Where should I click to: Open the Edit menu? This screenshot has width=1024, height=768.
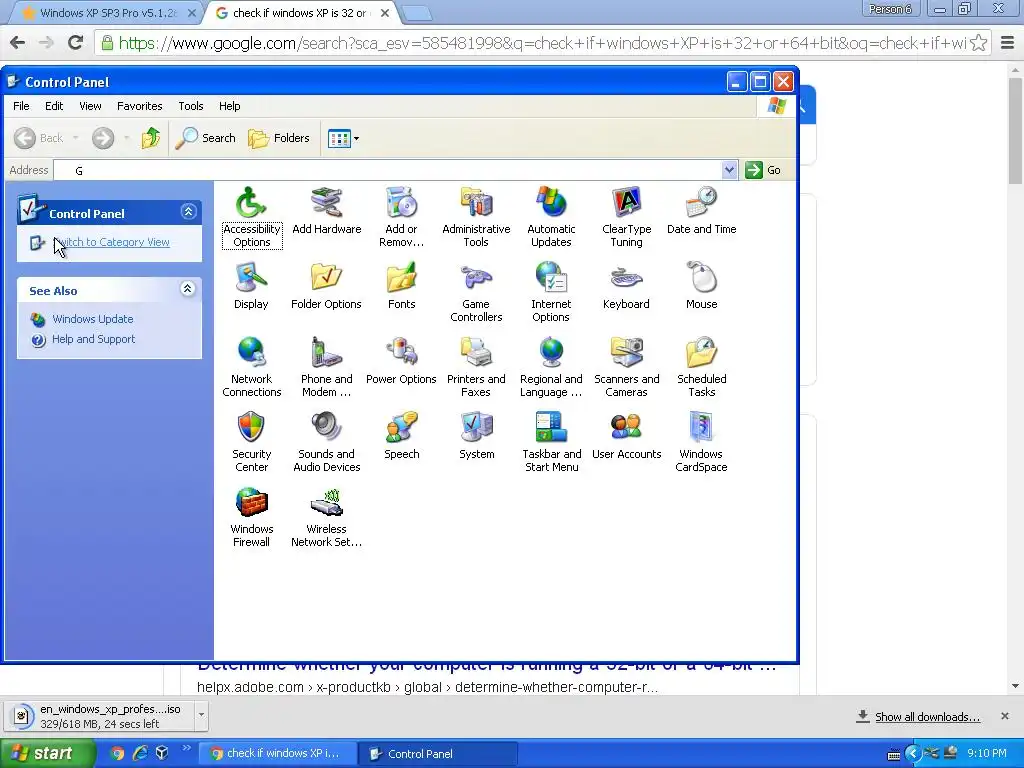coord(54,106)
